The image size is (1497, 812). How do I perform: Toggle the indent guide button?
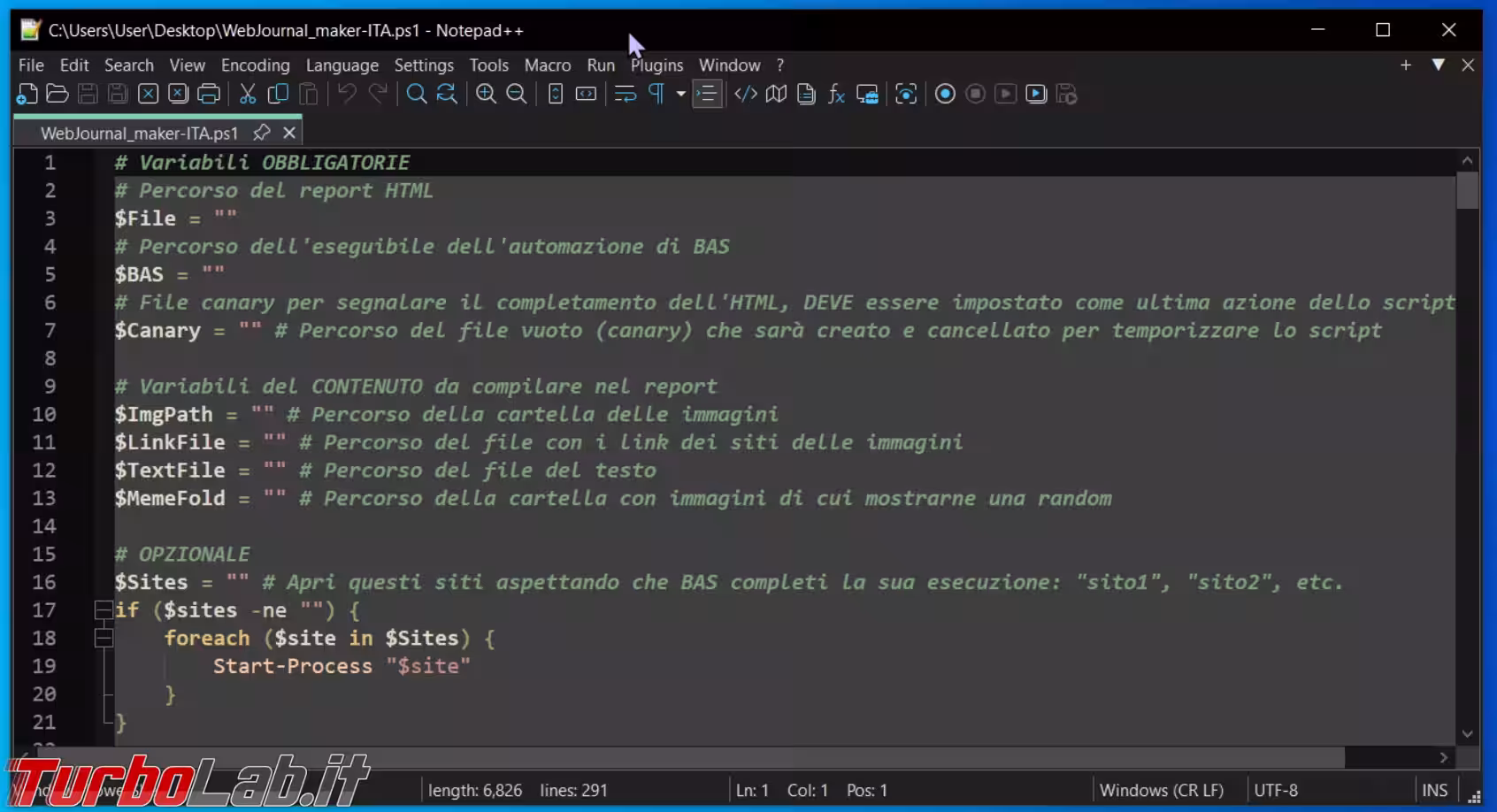click(707, 94)
